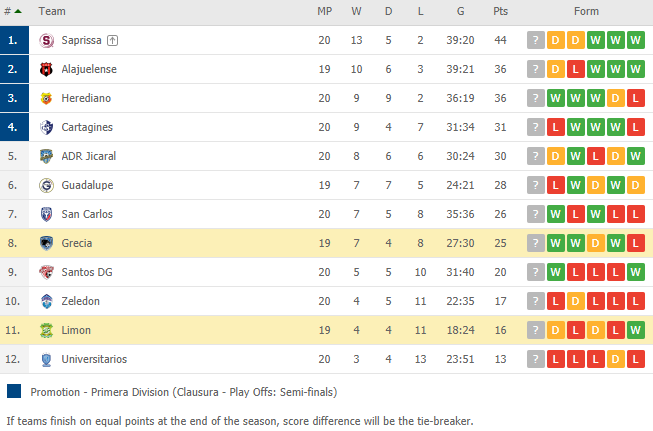This screenshot has height=431, width=653.
Task: Click the Limon club logo
Action: pos(46,330)
